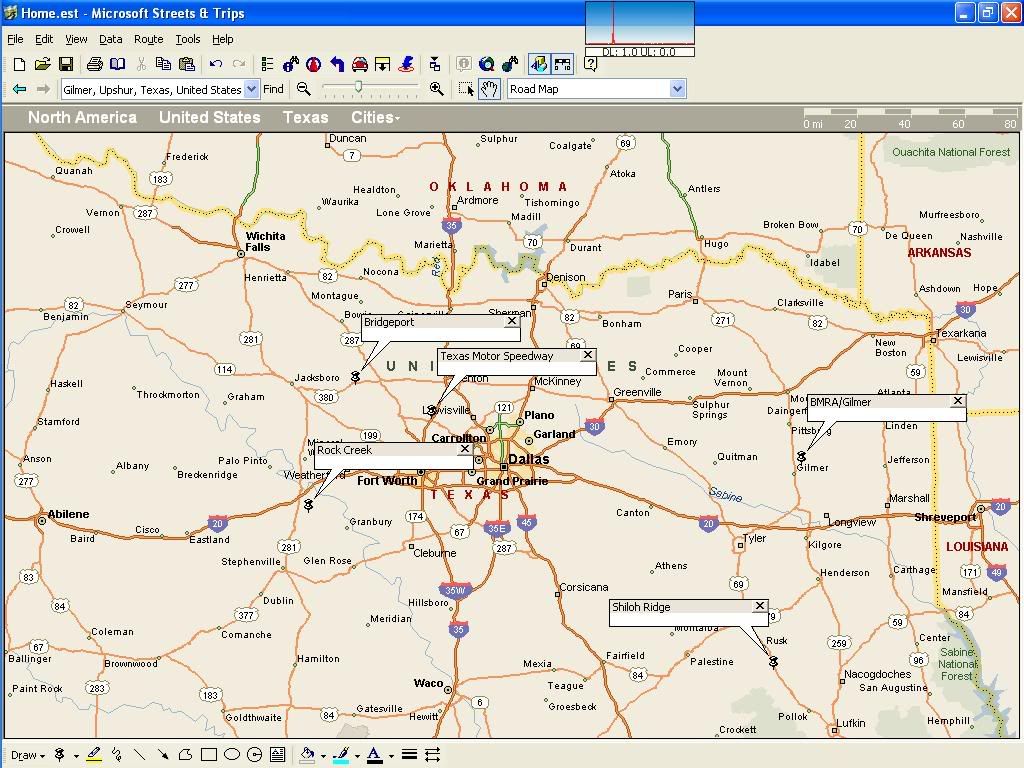The height and width of the screenshot is (768, 1024).
Task: Click the location text input field
Action: 152,89
